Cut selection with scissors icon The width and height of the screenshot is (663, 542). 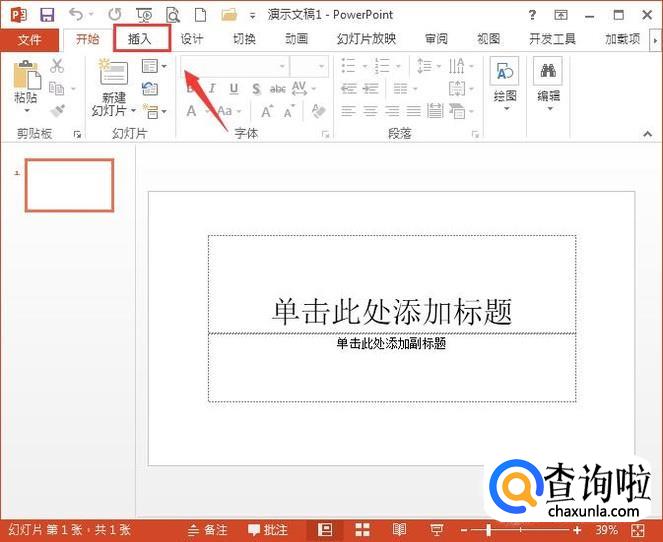point(57,66)
